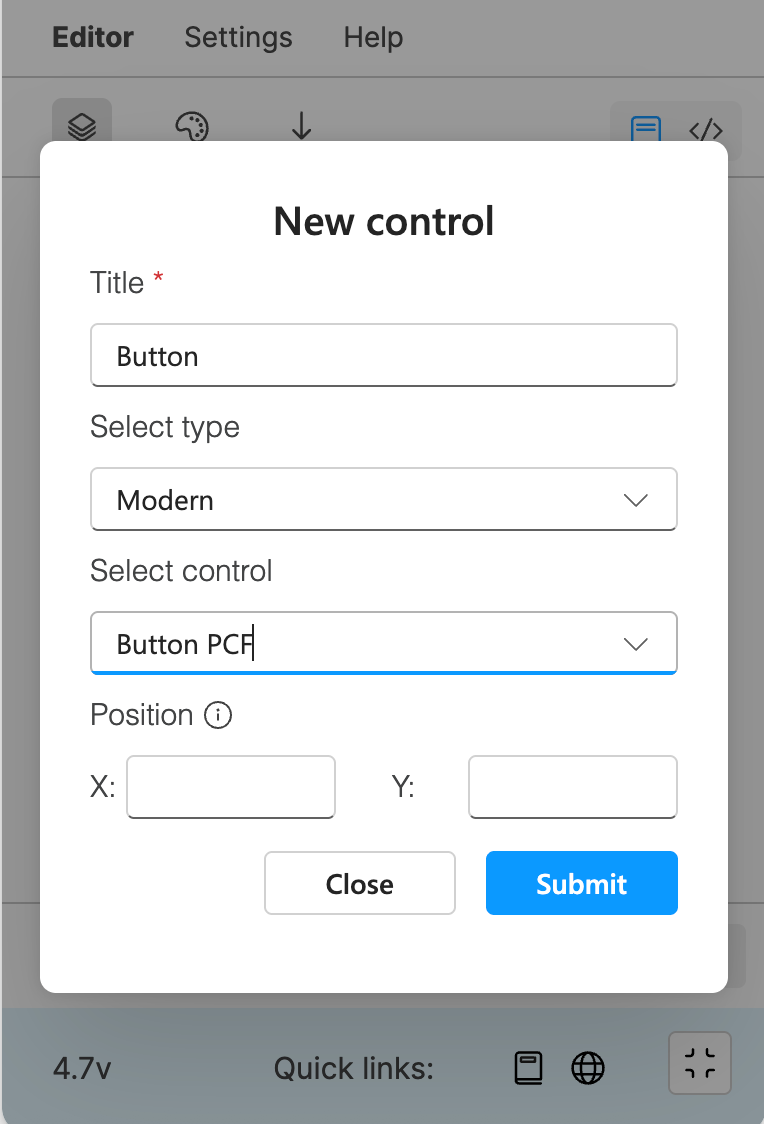Screen dimensions: 764x1124
Task: Click the X position input
Action: click(x=231, y=787)
